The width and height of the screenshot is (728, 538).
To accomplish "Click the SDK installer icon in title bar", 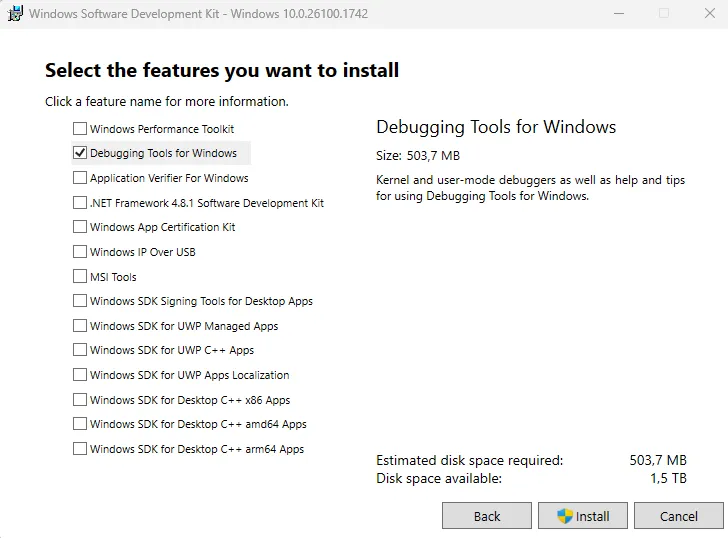I will coord(15,13).
